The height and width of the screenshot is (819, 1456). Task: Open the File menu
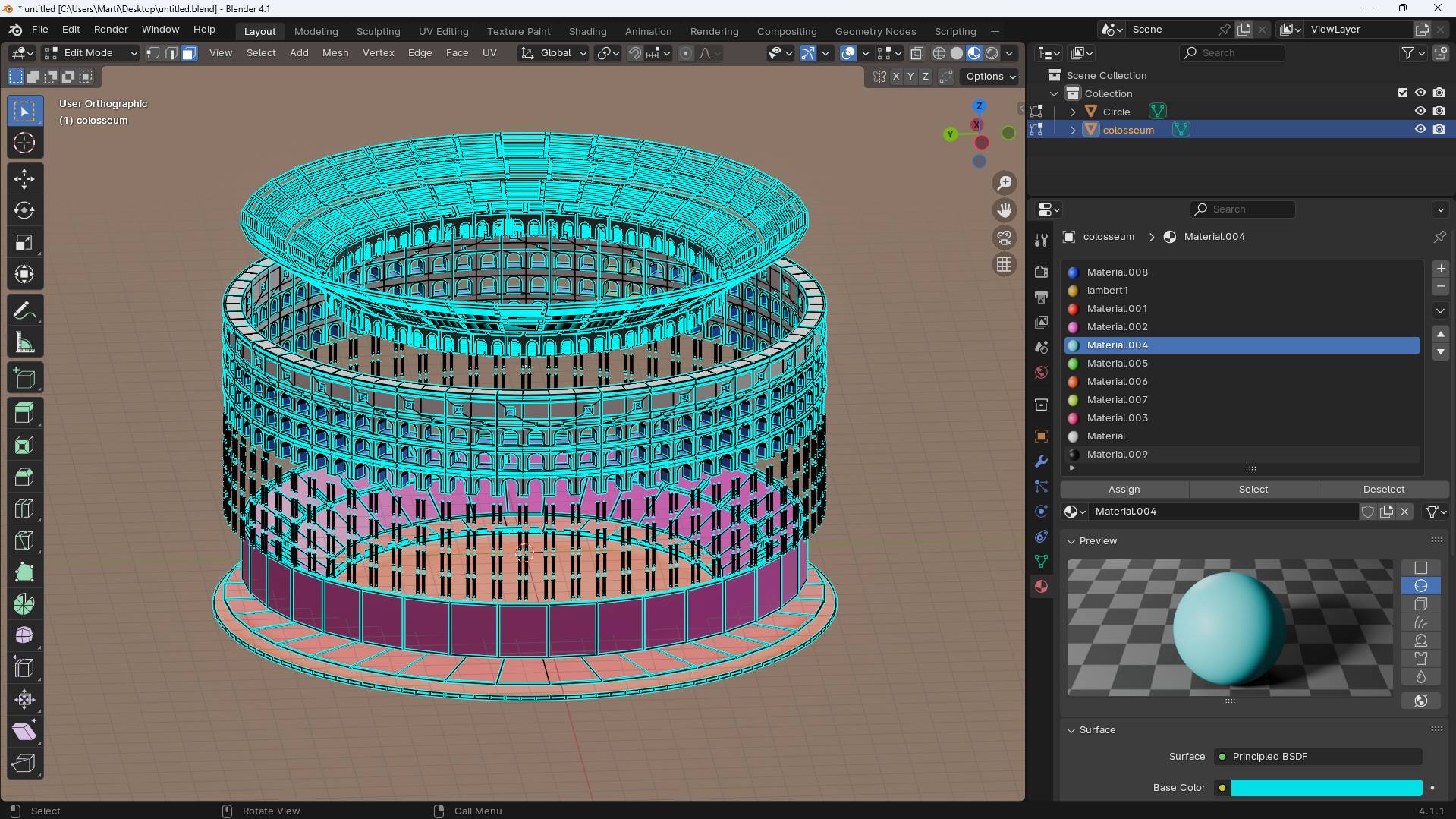coord(40,29)
